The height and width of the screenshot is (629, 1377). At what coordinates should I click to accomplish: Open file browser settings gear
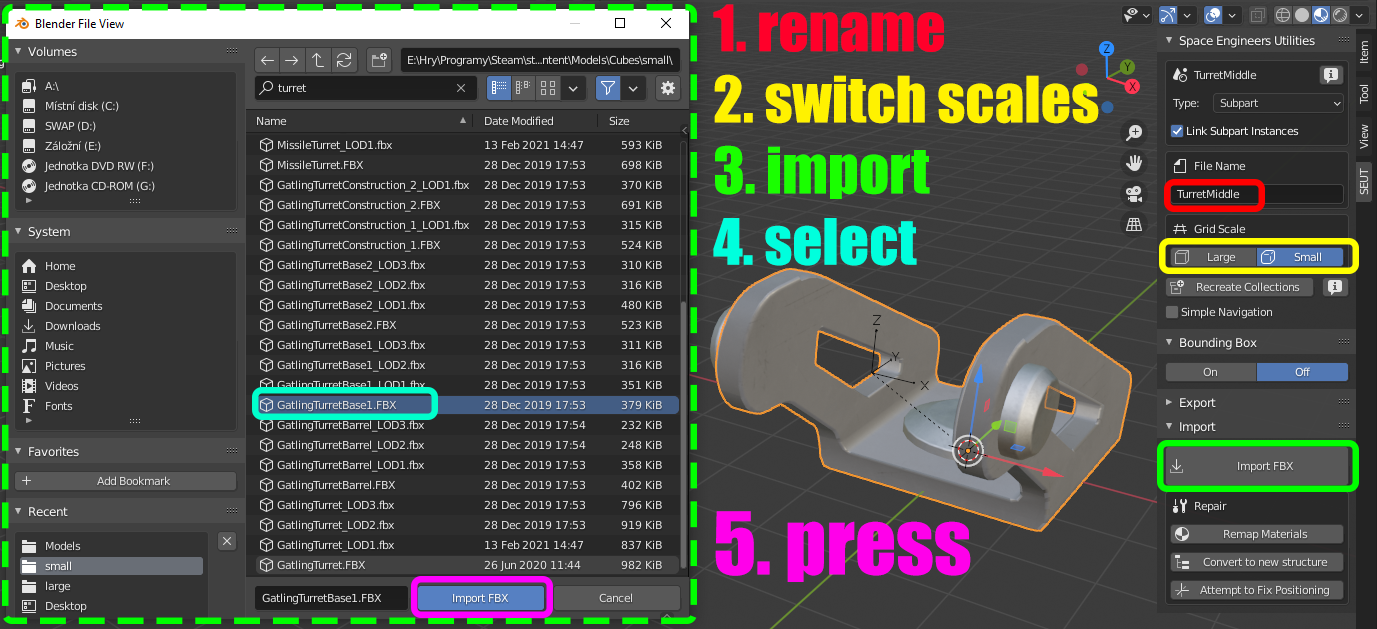point(668,88)
